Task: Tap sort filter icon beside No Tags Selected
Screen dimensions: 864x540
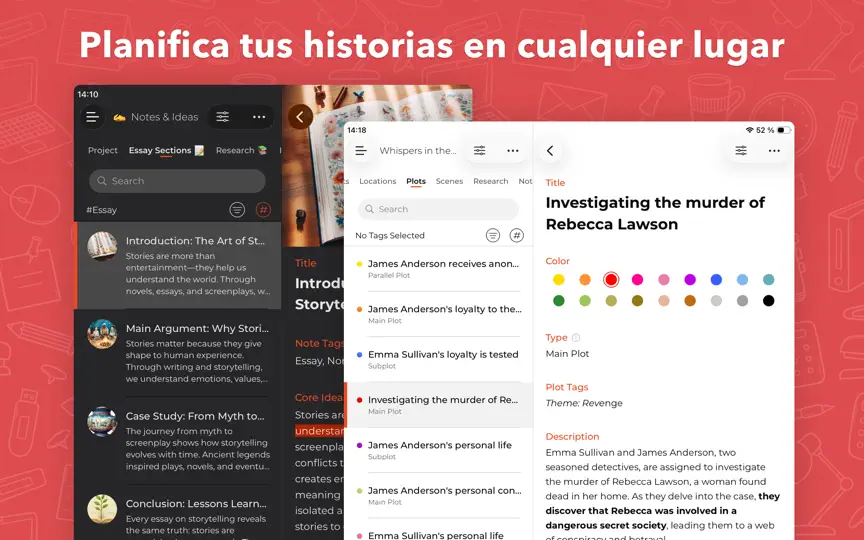Action: (x=493, y=235)
